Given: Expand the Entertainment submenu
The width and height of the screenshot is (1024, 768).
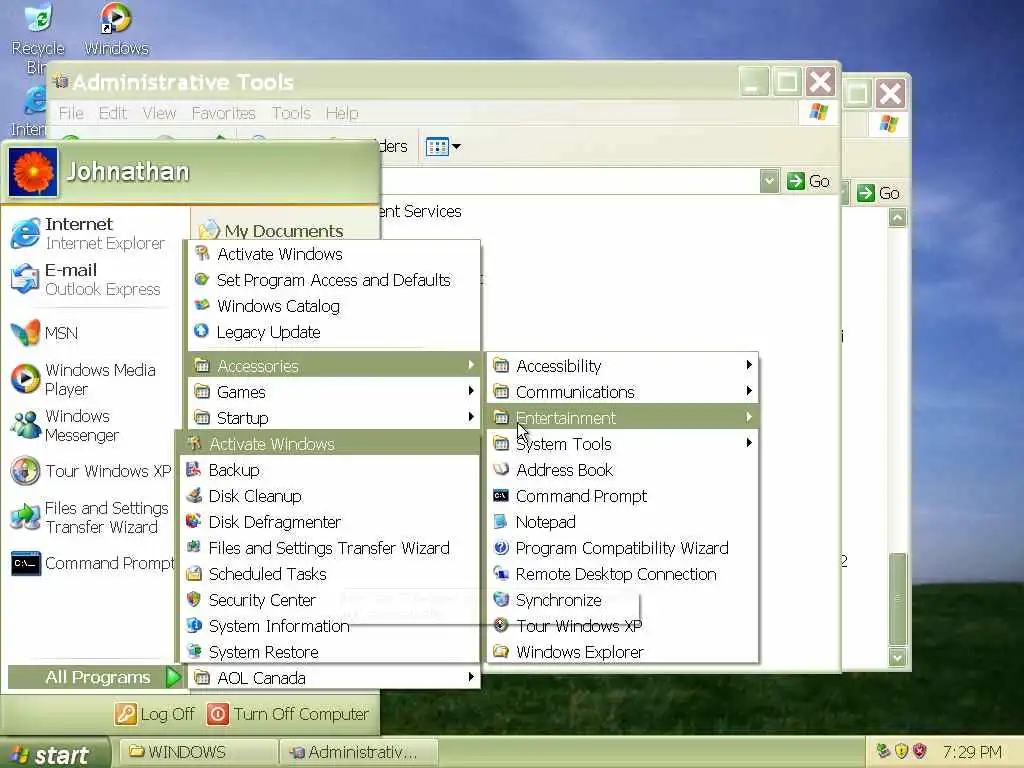Looking at the screenshot, I should pos(623,418).
